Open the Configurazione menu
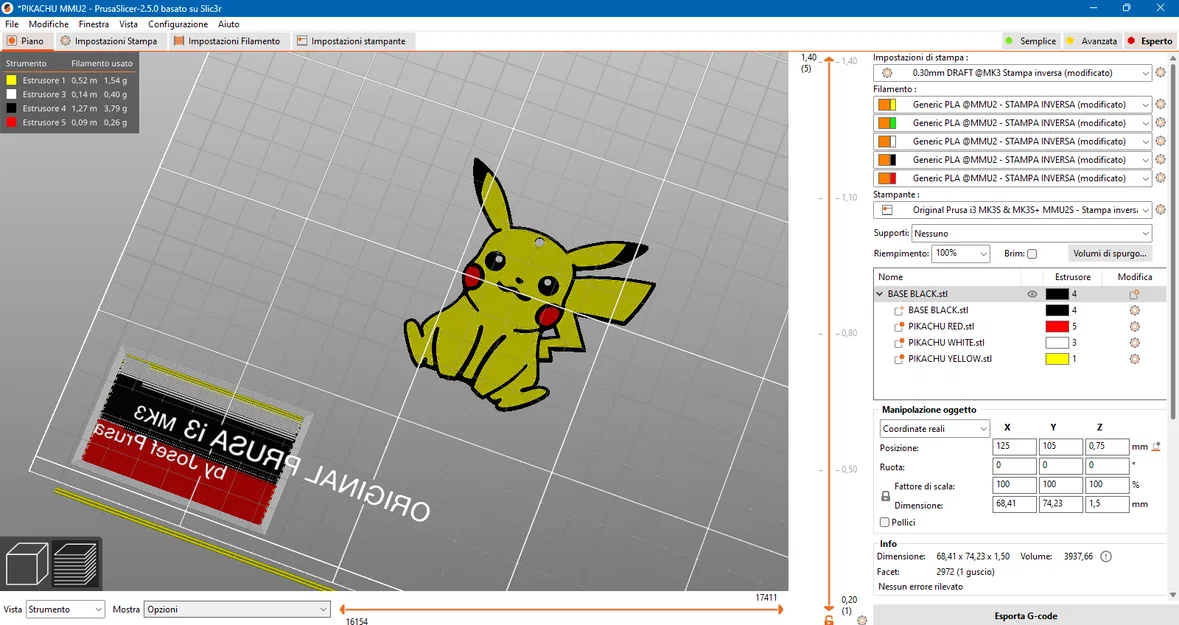This screenshot has width=1179, height=625. coord(177,24)
